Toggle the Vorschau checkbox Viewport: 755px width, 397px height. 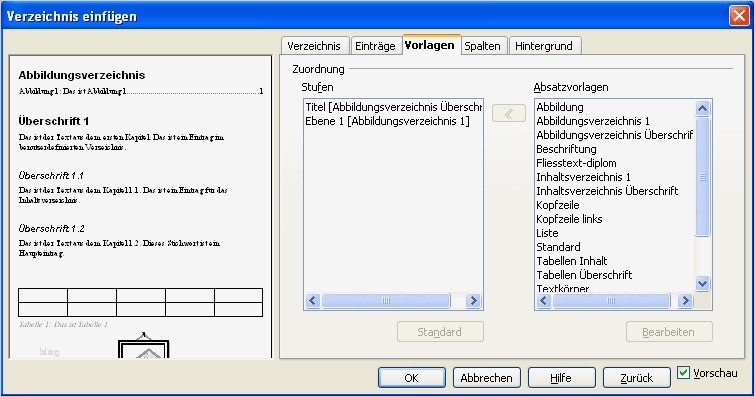[683, 372]
